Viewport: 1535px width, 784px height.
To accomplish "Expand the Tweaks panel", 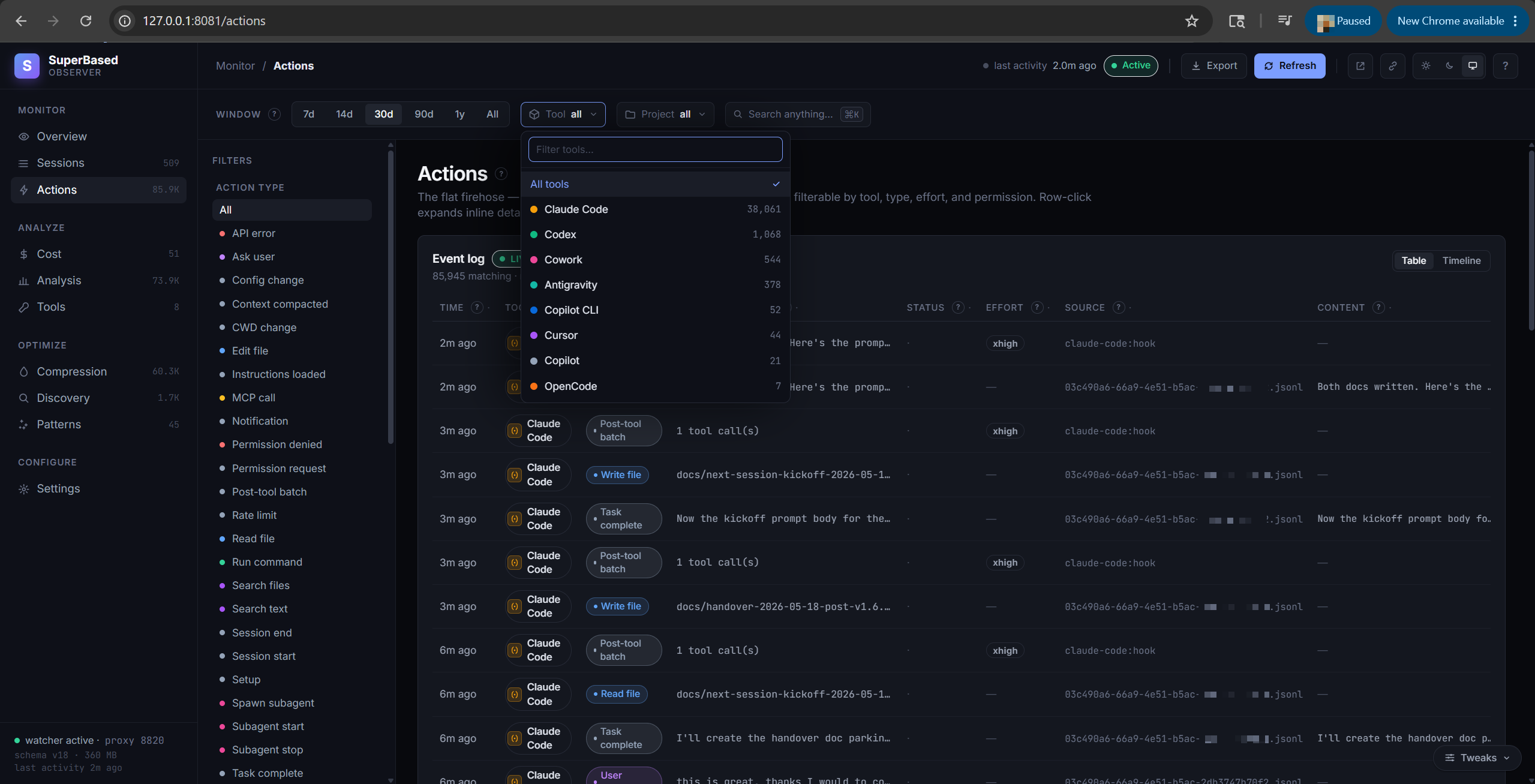I will (x=1477, y=758).
